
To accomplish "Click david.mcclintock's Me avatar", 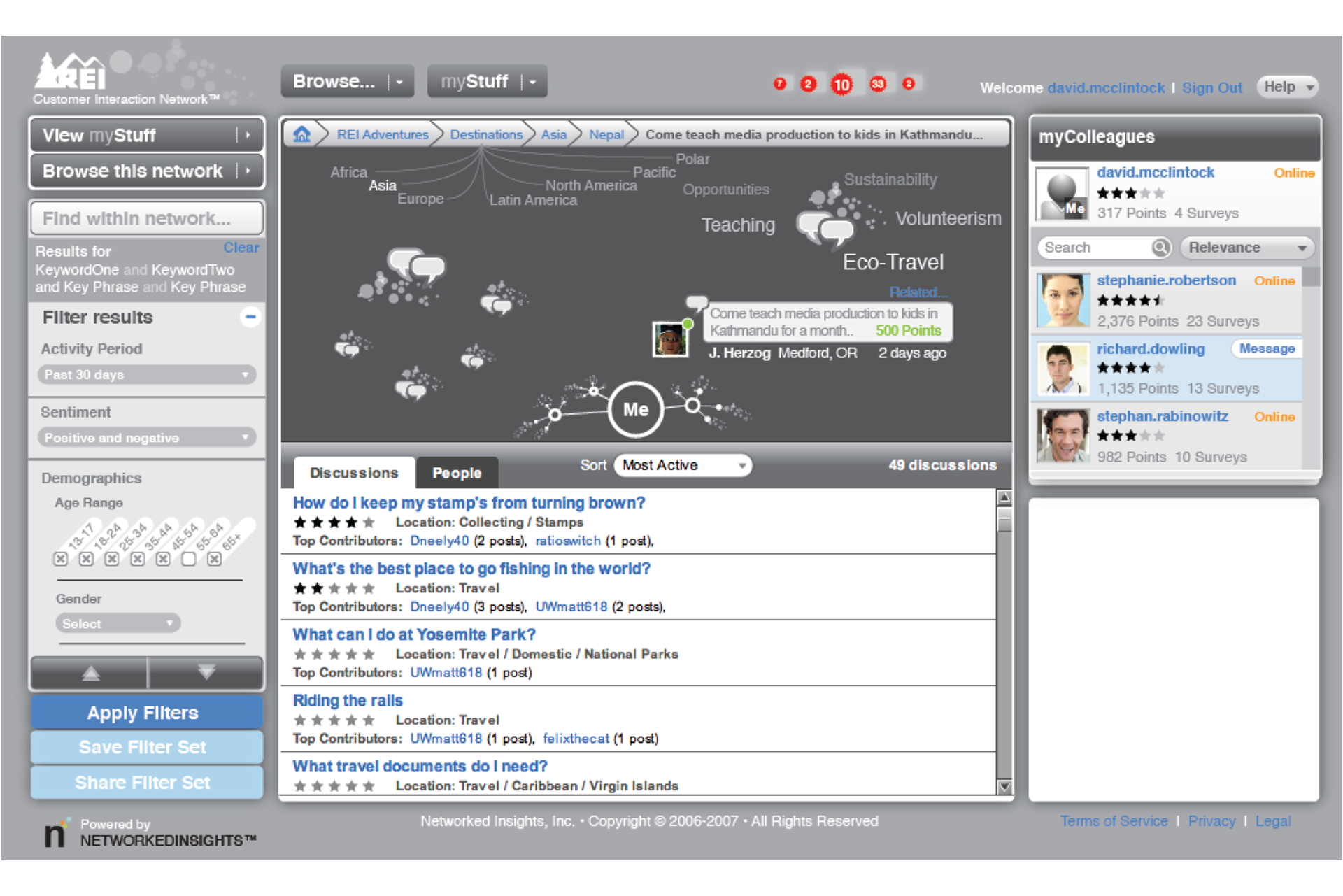I will [1062, 194].
